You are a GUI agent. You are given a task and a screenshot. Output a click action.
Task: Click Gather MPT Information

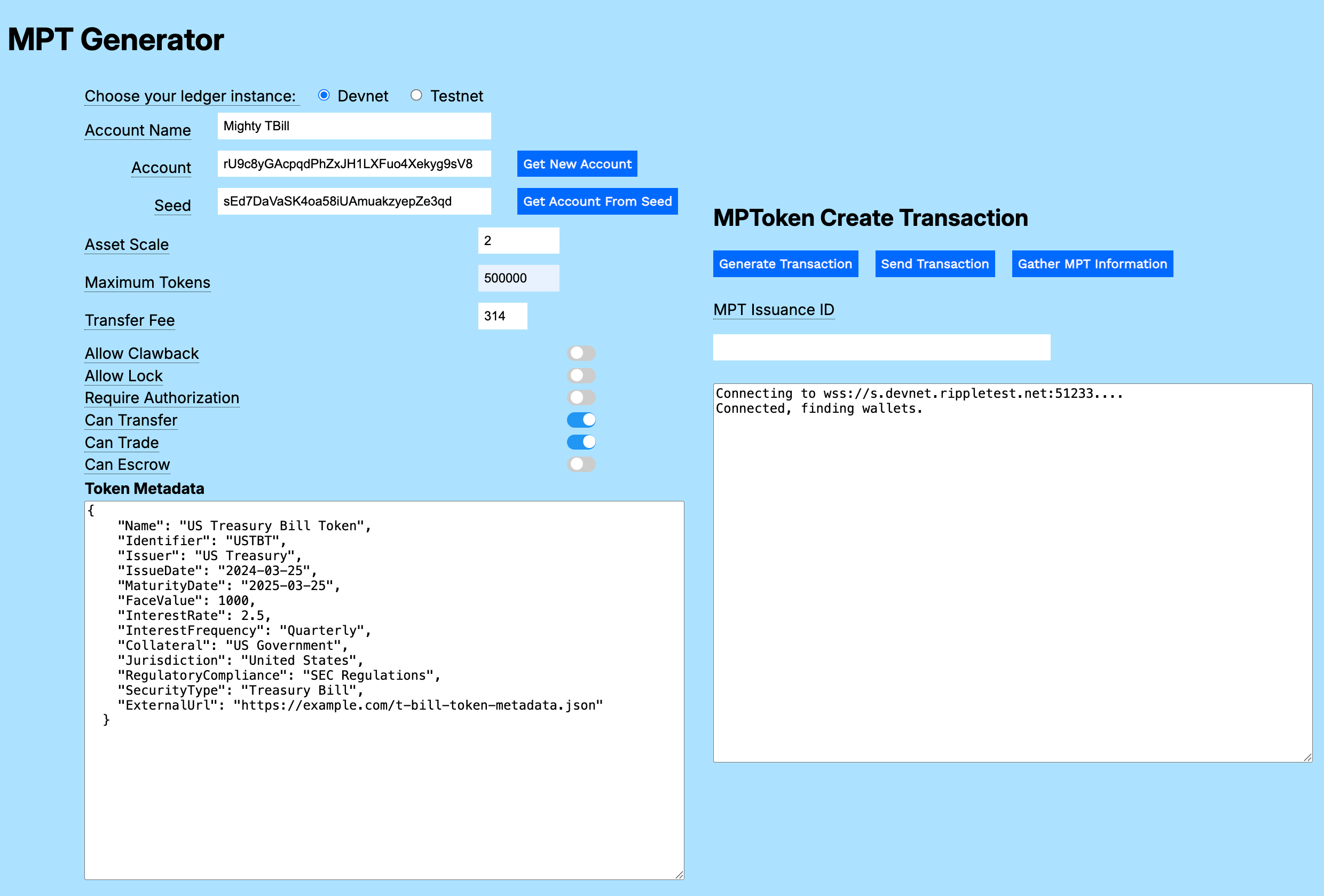pos(1092,263)
